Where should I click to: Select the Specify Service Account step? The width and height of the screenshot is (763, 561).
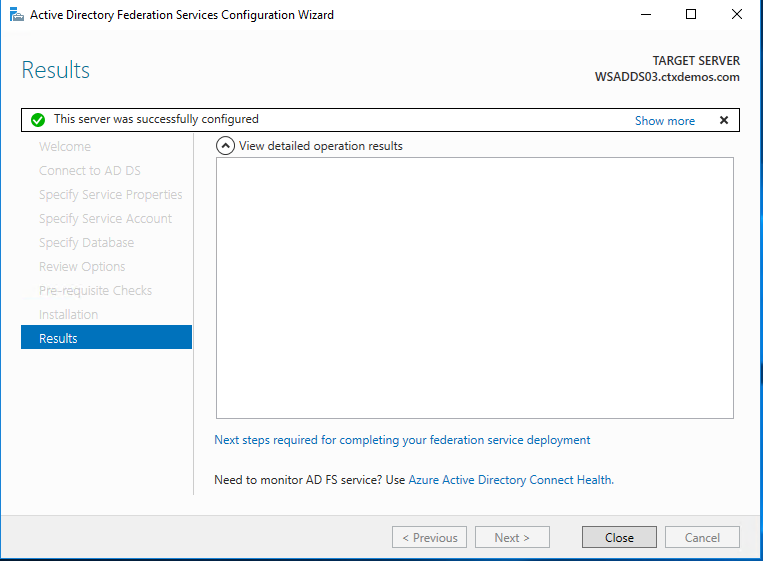click(x=105, y=219)
